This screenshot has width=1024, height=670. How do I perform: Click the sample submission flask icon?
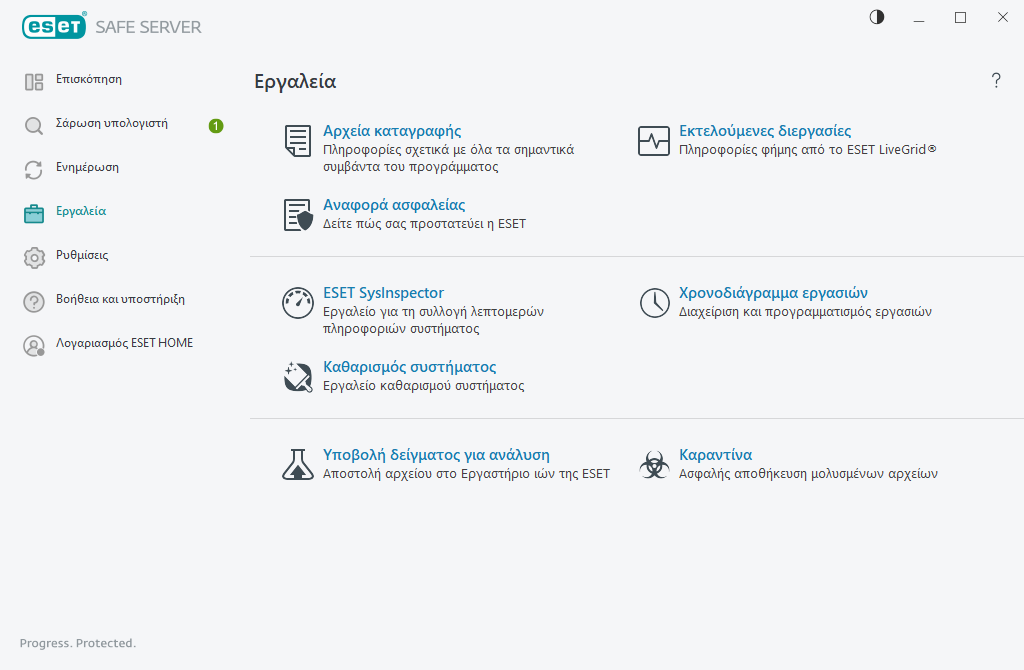tap(298, 464)
